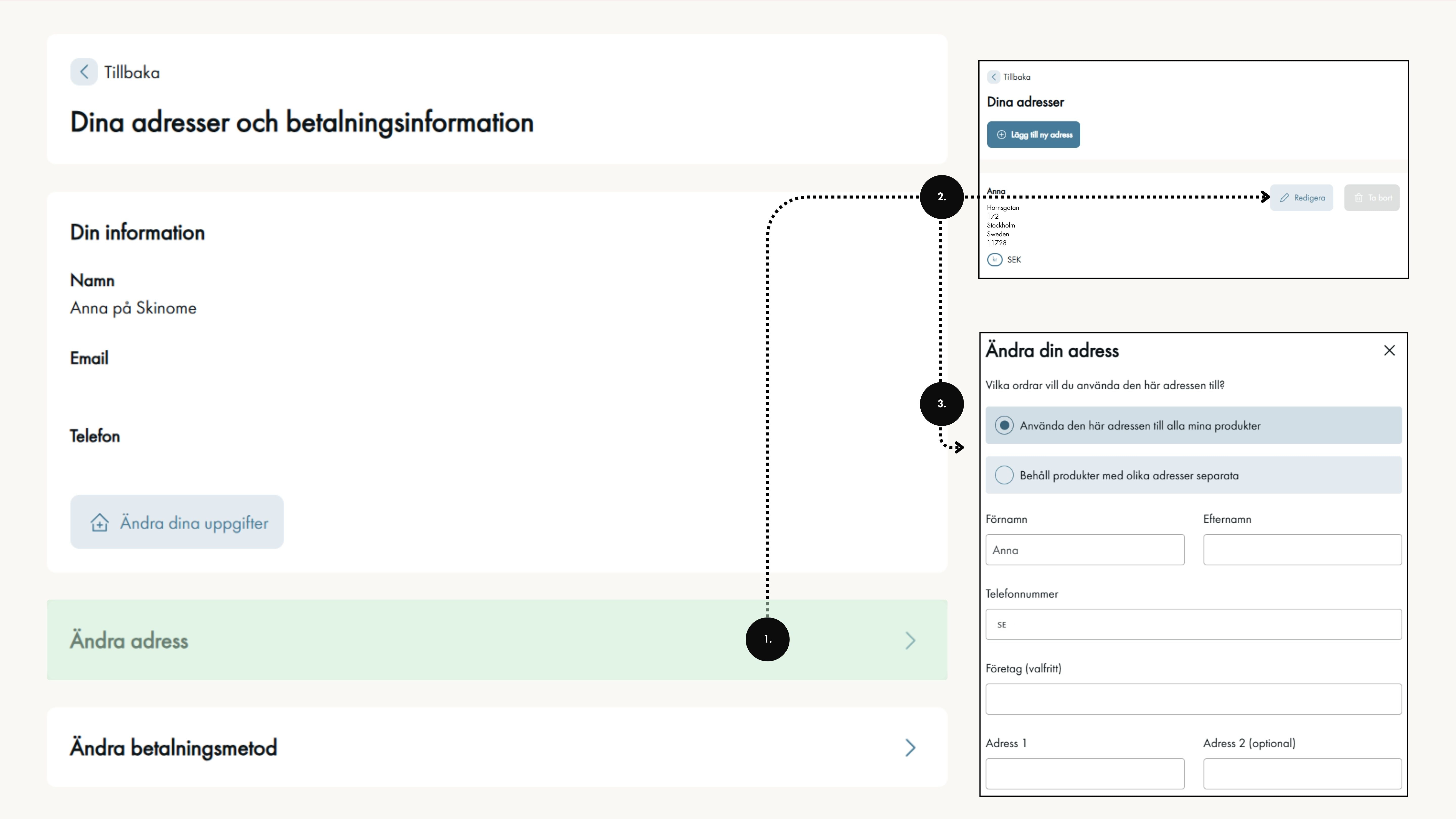This screenshot has width=1456, height=819.
Task: Click the trash icon on Ta bort
Action: pos(1358,198)
